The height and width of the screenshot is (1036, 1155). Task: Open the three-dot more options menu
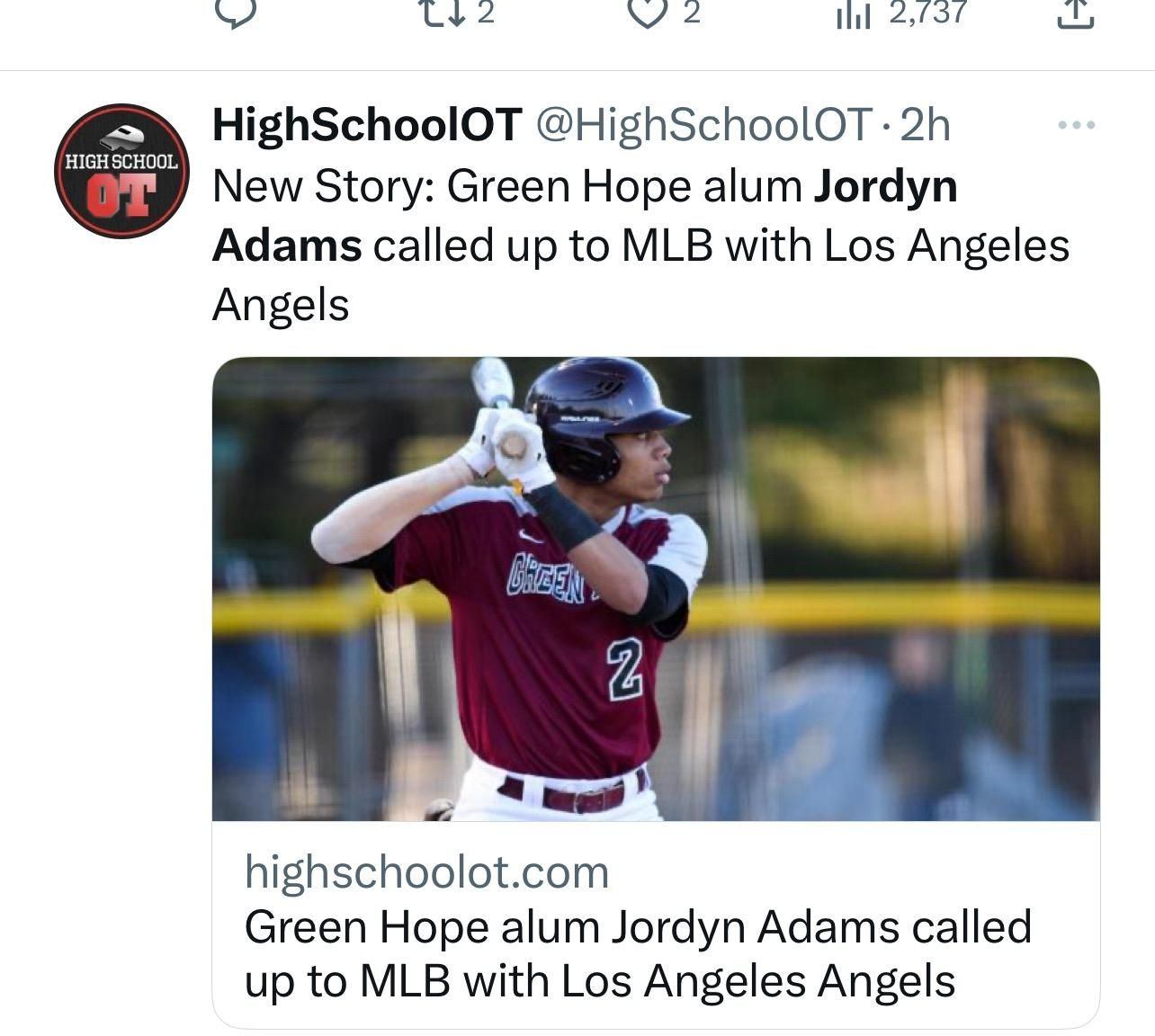click(1077, 125)
